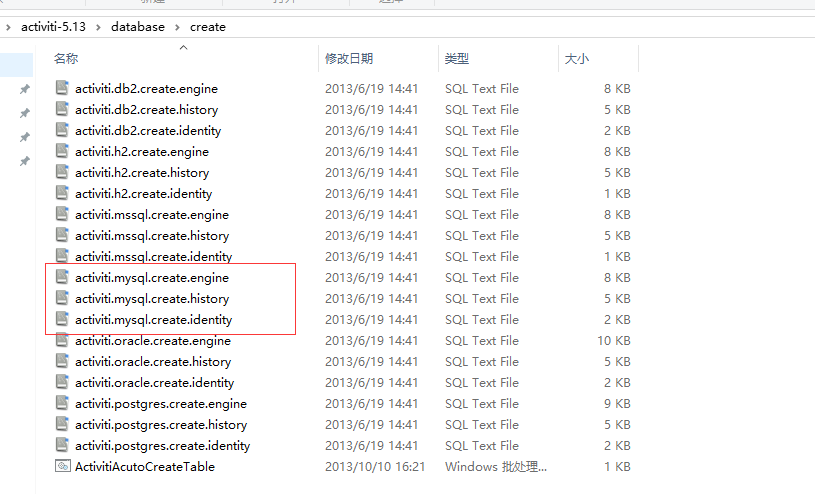Click the activiti.db2.create.history file icon
Viewport: 815px width, 494px height.
point(62,109)
